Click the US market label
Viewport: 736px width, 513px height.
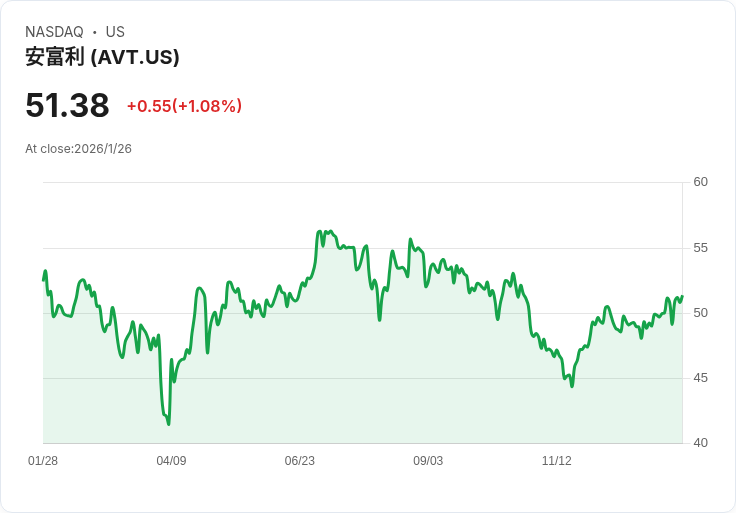[x=115, y=32]
